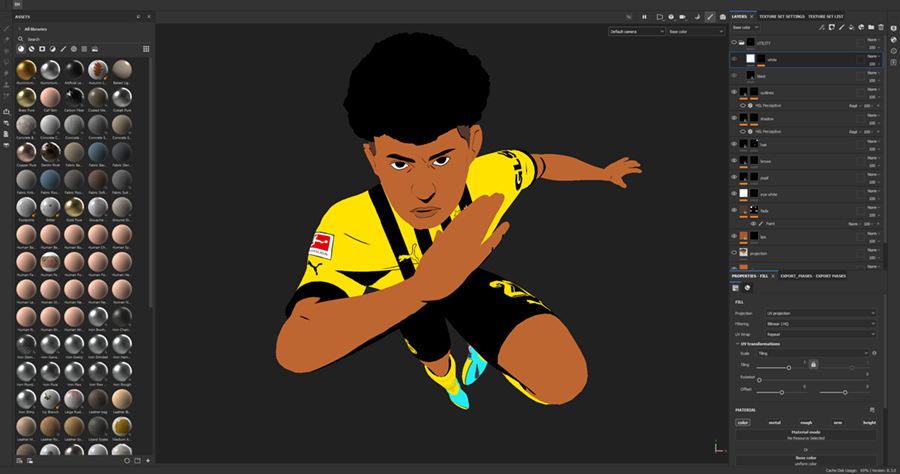Open the Default camera dropdown
The height and width of the screenshot is (474, 900).
pos(637,32)
